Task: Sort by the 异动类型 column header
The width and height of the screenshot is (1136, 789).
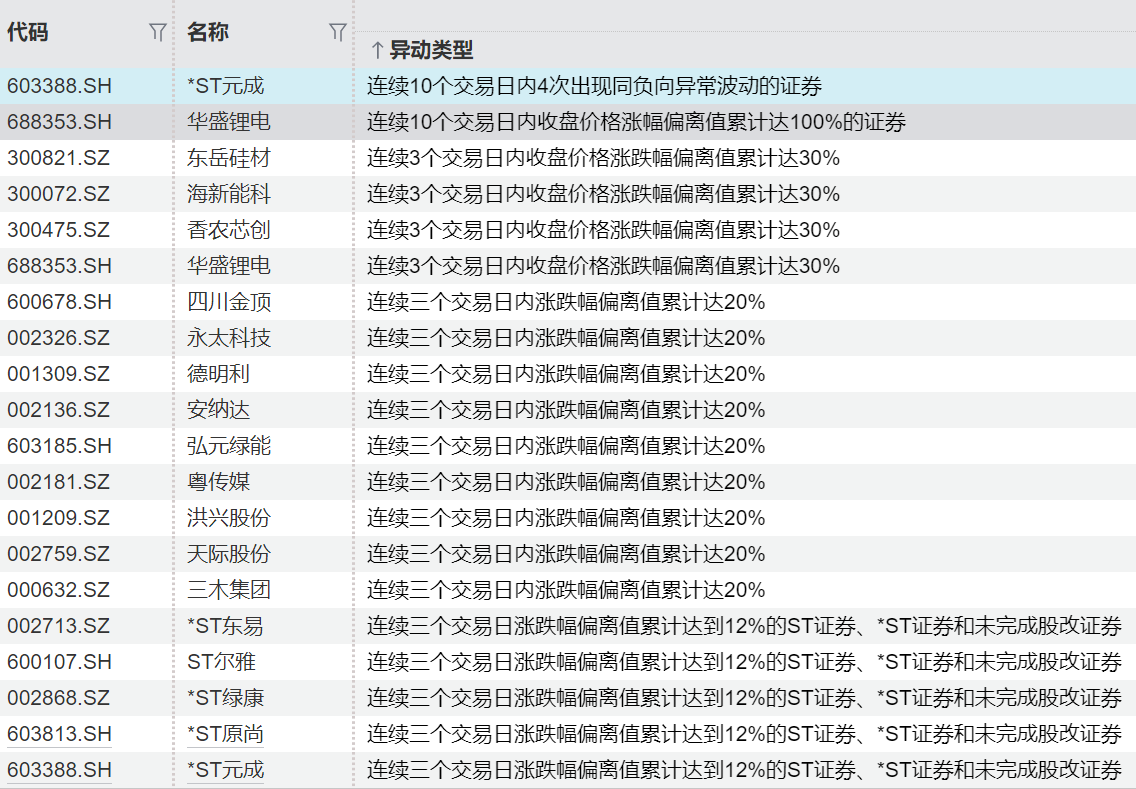Action: tap(431, 50)
